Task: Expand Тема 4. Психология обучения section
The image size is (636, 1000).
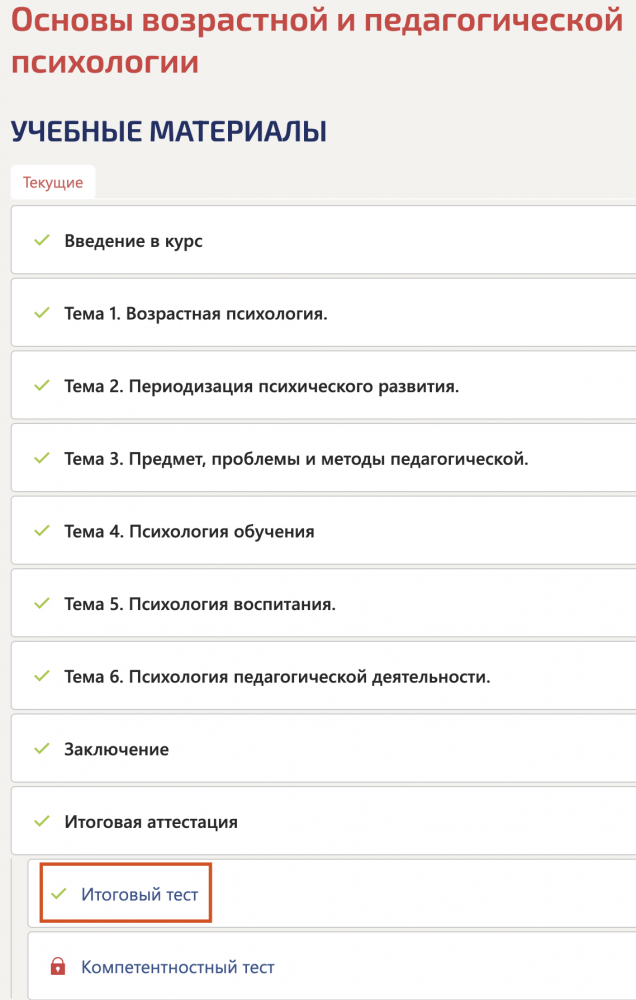Action: 189,531
